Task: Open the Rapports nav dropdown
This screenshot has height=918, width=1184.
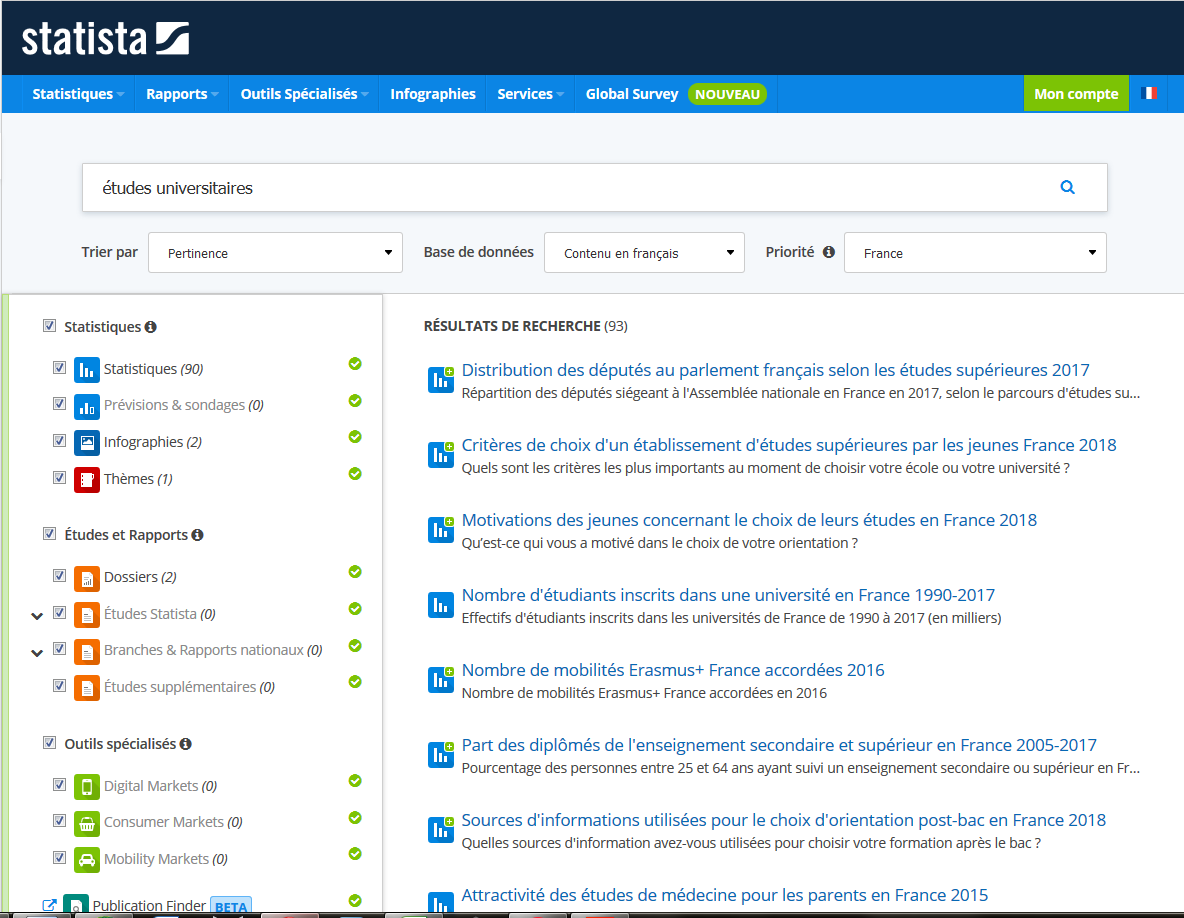Action: (182, 94)
